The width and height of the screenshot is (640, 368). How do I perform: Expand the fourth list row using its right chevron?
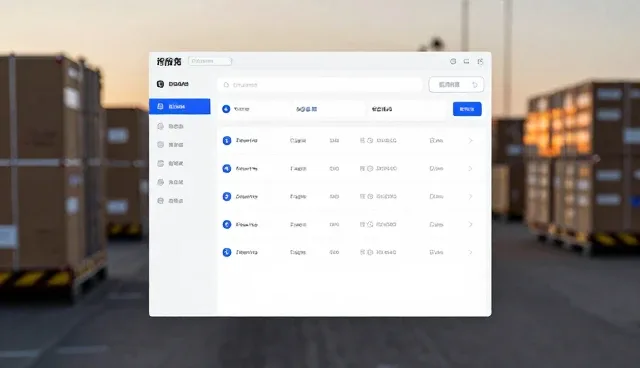point(470,224)
